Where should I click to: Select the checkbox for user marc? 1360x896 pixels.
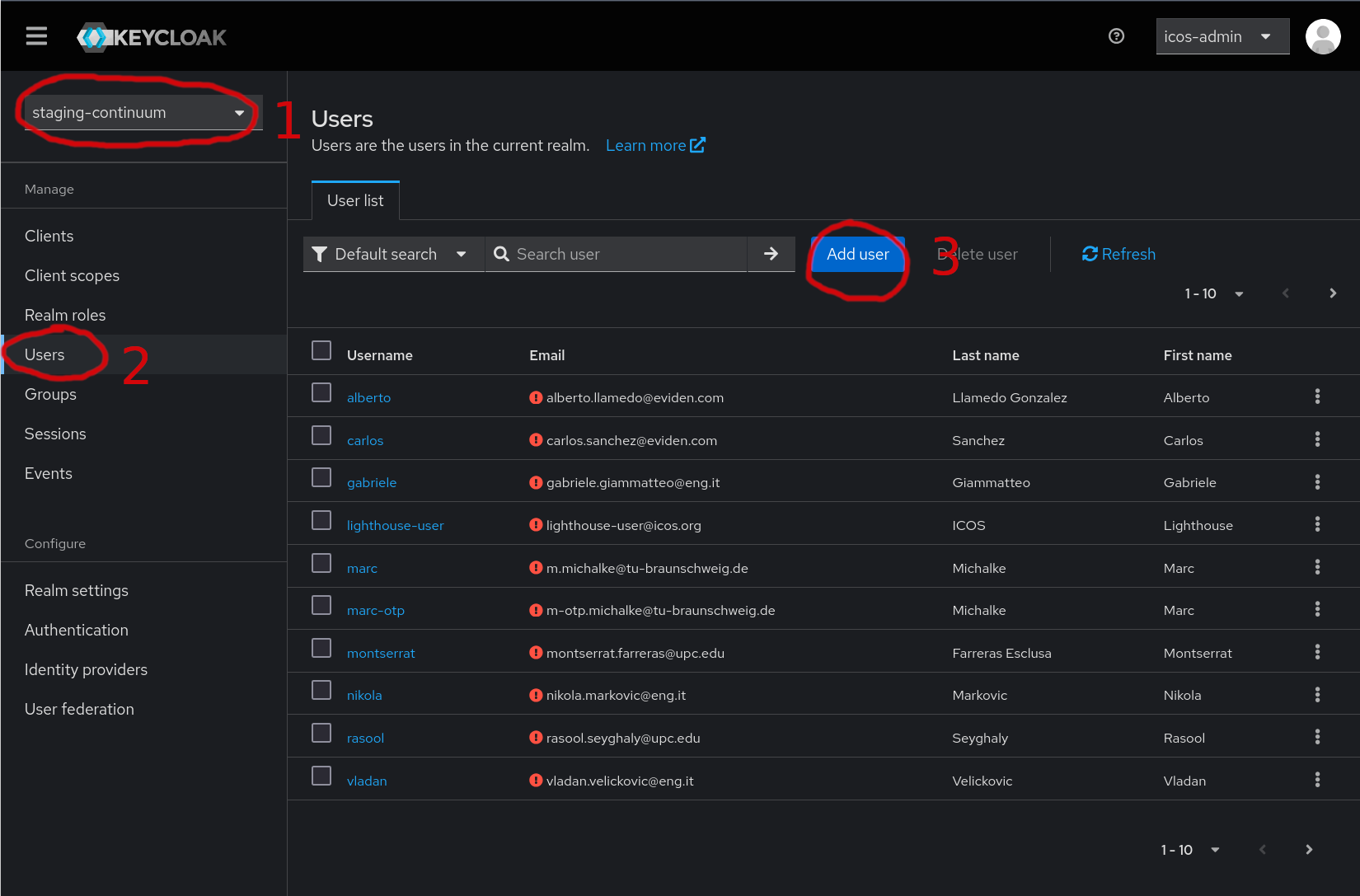click(x=321, y=563)
